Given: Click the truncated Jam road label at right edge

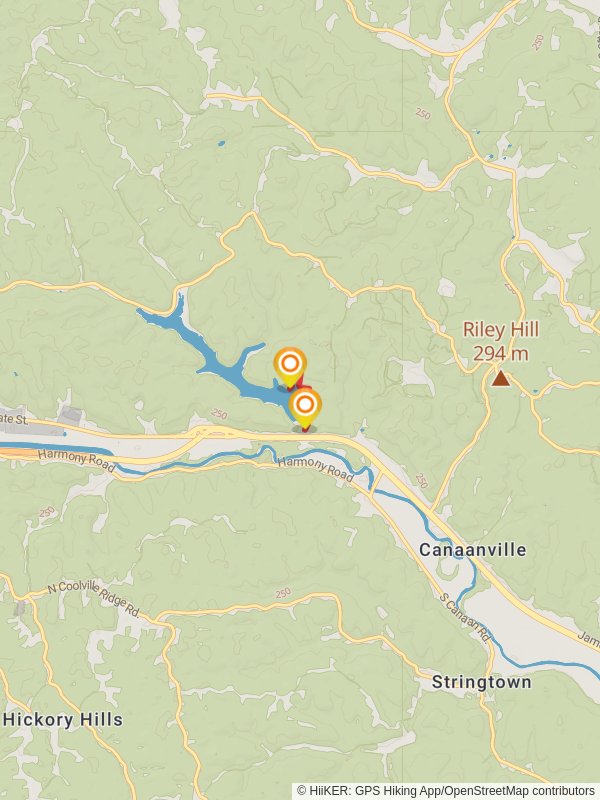Looking at the screenshot, I should (x=589, y=637).
